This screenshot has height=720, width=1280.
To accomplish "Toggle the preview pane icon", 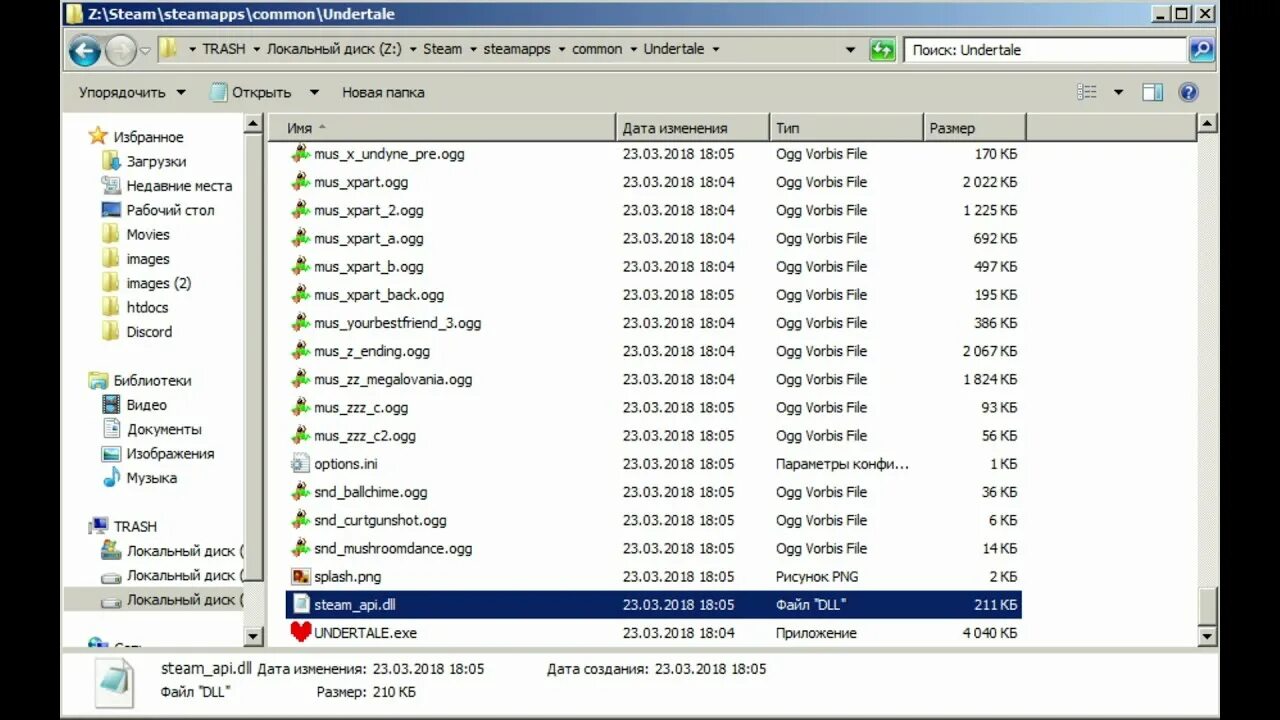I will (x=1152, y=92).
